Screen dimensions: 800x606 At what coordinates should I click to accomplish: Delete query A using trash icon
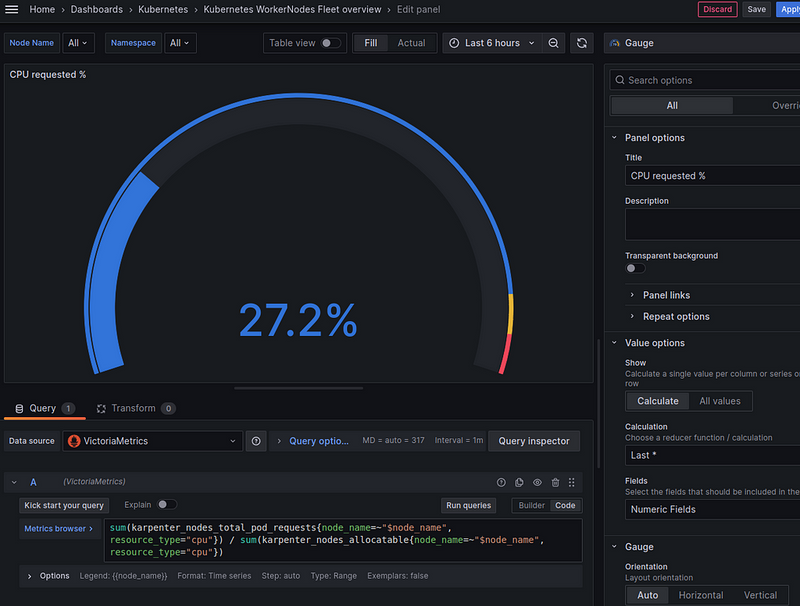point(555,482)
